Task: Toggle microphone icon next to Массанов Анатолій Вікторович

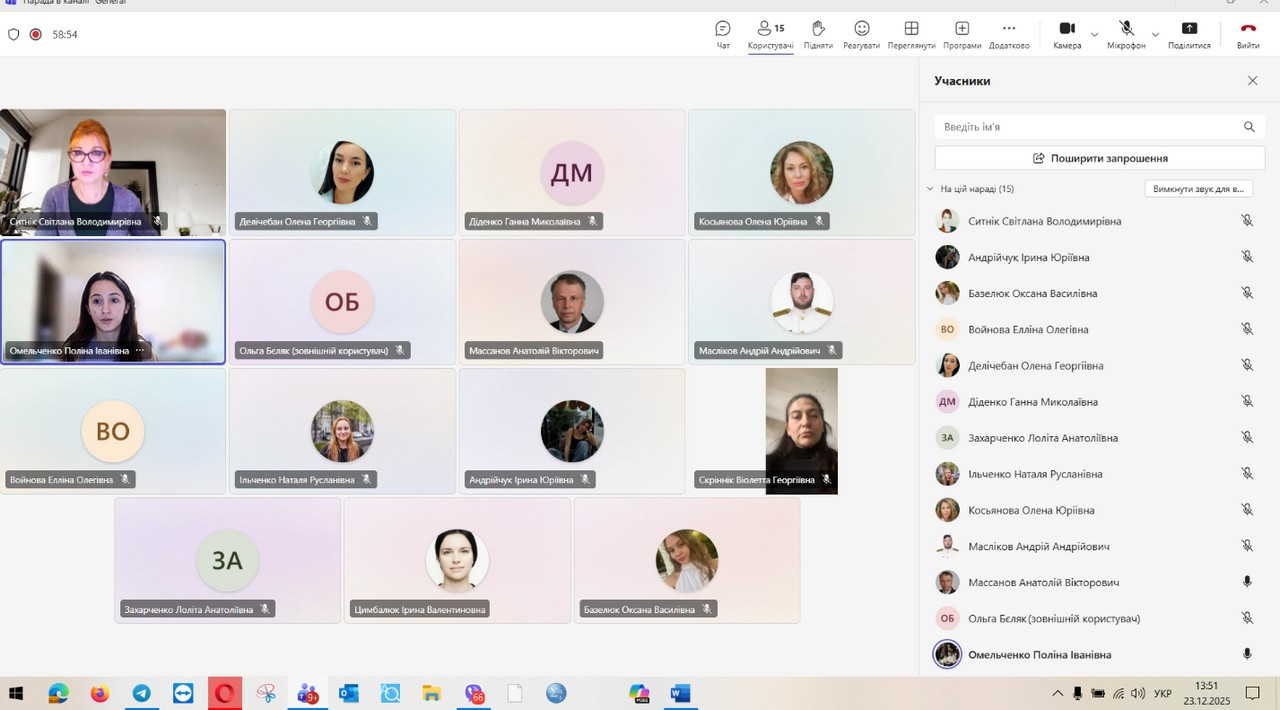Action: [1247, 582]
